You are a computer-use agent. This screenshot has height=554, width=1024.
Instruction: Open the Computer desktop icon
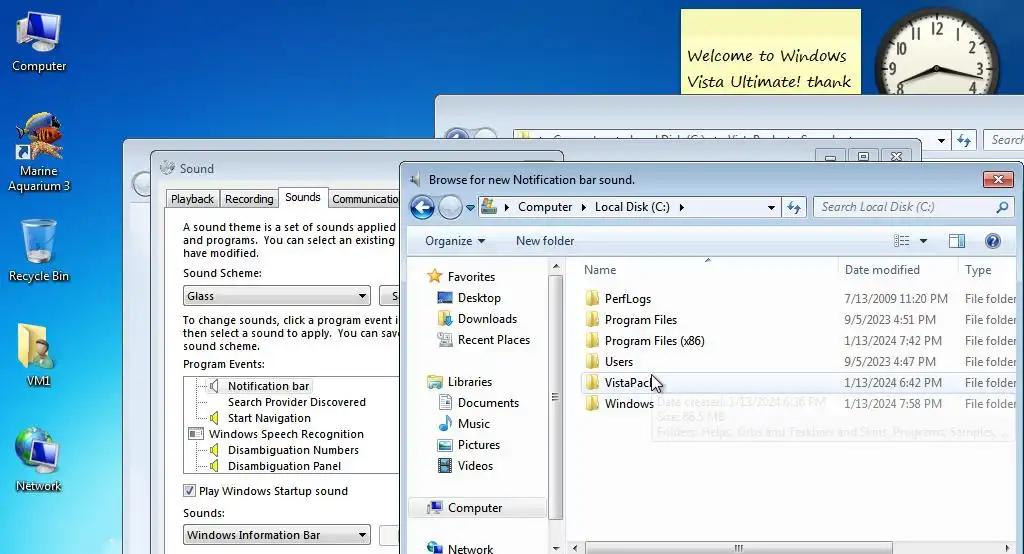[39, 41]
